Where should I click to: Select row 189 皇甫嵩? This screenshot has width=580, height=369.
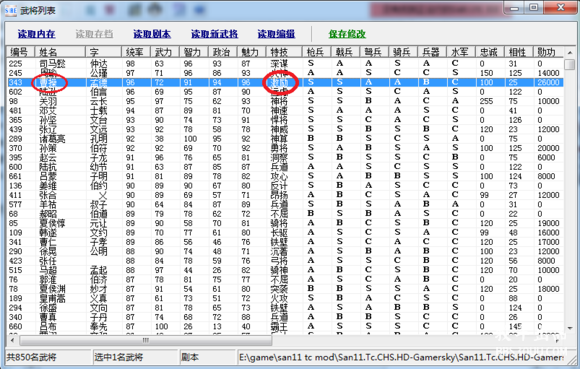click(285, 298)
